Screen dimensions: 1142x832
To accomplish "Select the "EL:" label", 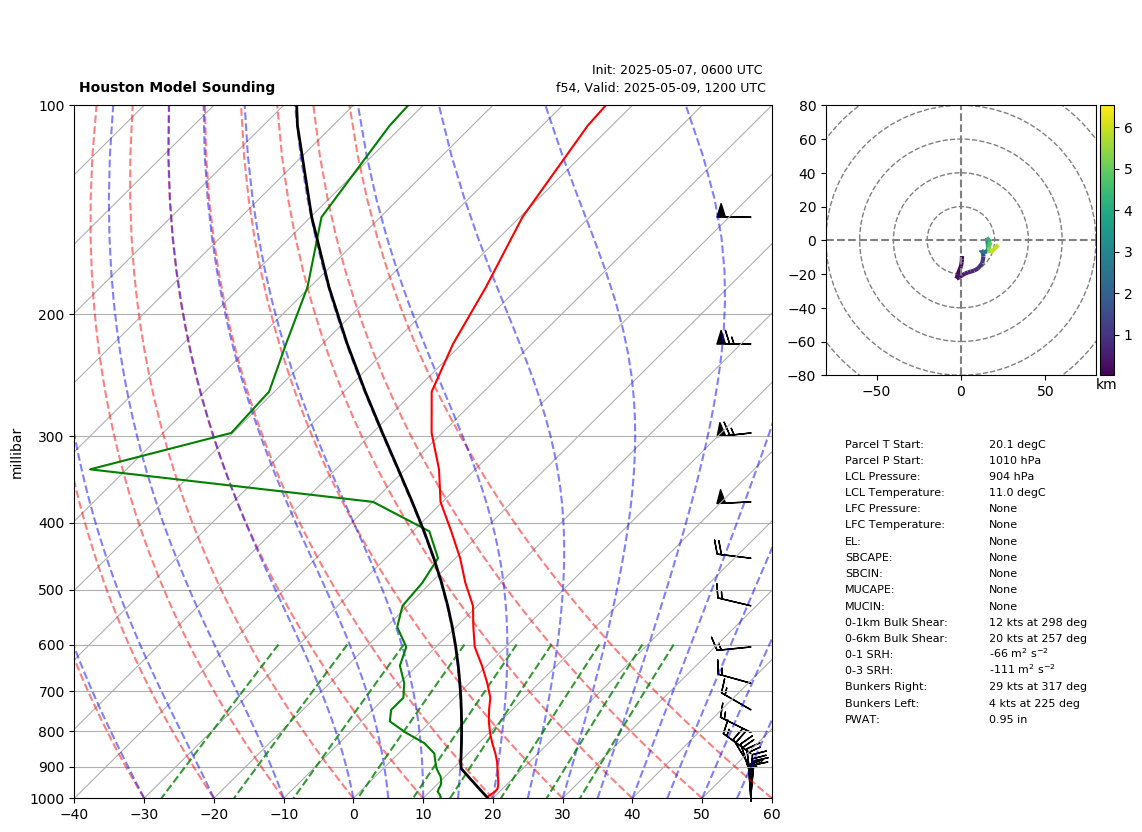I will click(x=852, y=541).
